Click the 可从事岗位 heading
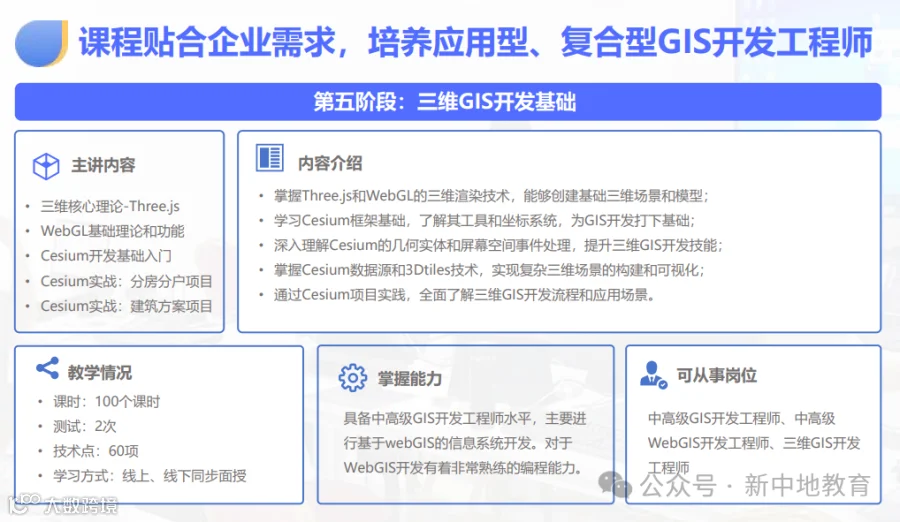Screen dimensions: 900x522 pyautogui.click(x=716, y=376)
